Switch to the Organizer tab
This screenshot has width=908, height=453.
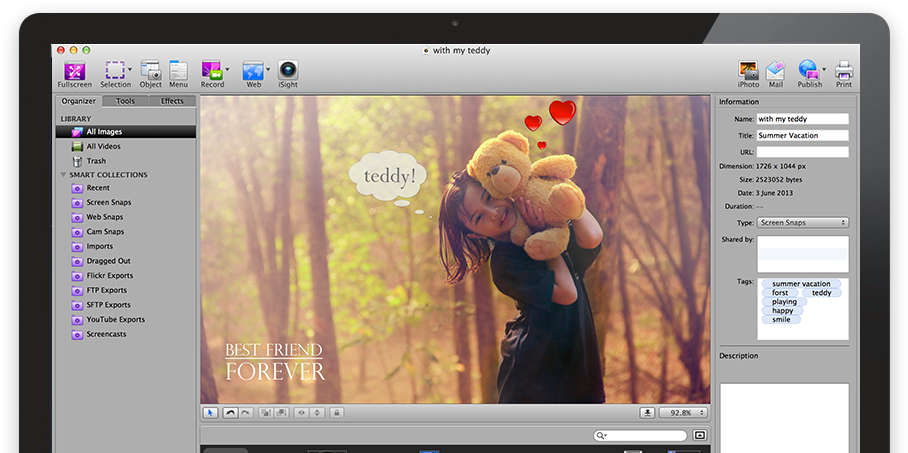point(79,101)
